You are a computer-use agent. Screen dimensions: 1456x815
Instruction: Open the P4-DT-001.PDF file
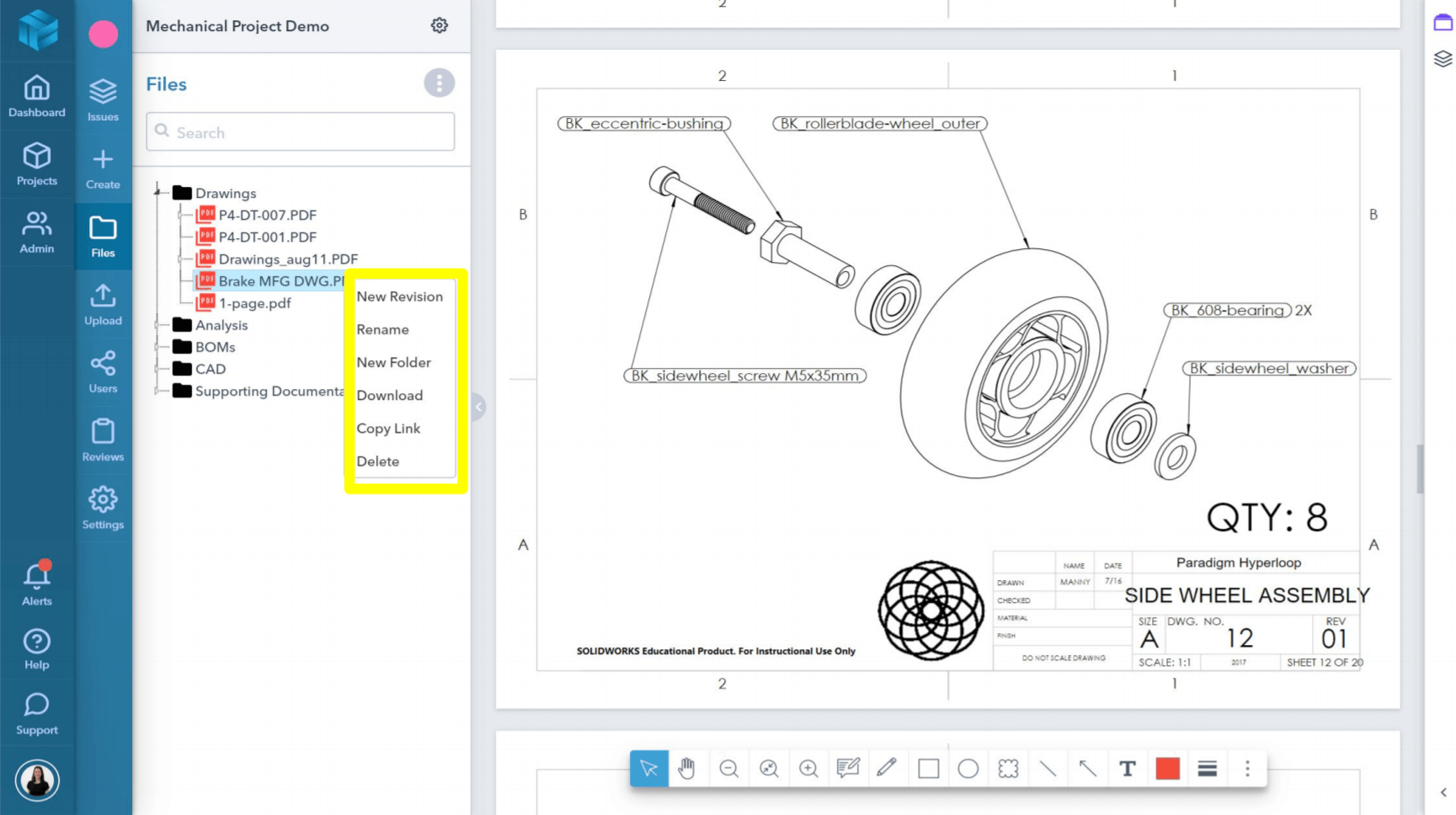(267, 237)
